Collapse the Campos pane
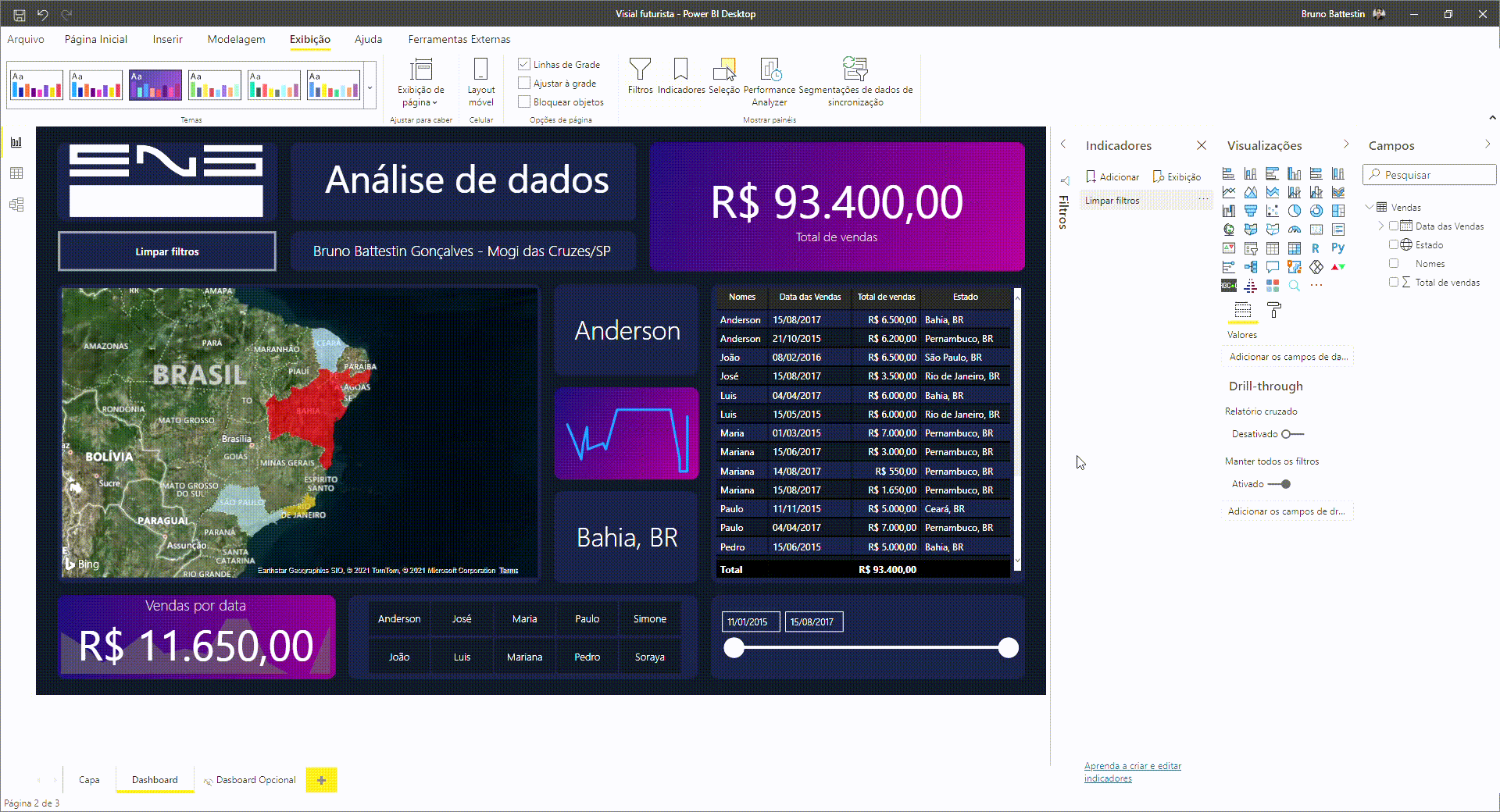1500x812 pixels. click(1487, 144)
